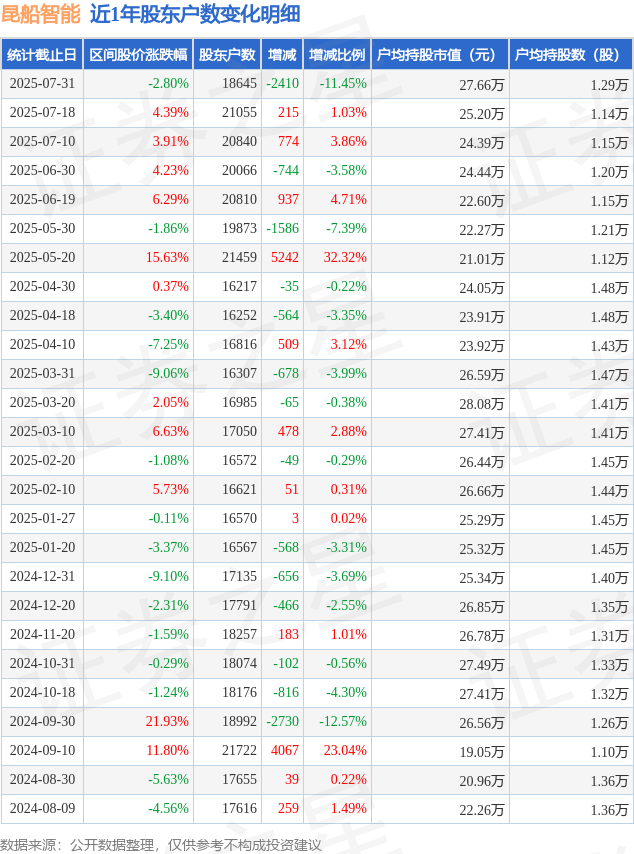Screen dimensions: 634x854
Task: Select the 区间股价涨跌幅 column header
Action: [x=138, y=54]
